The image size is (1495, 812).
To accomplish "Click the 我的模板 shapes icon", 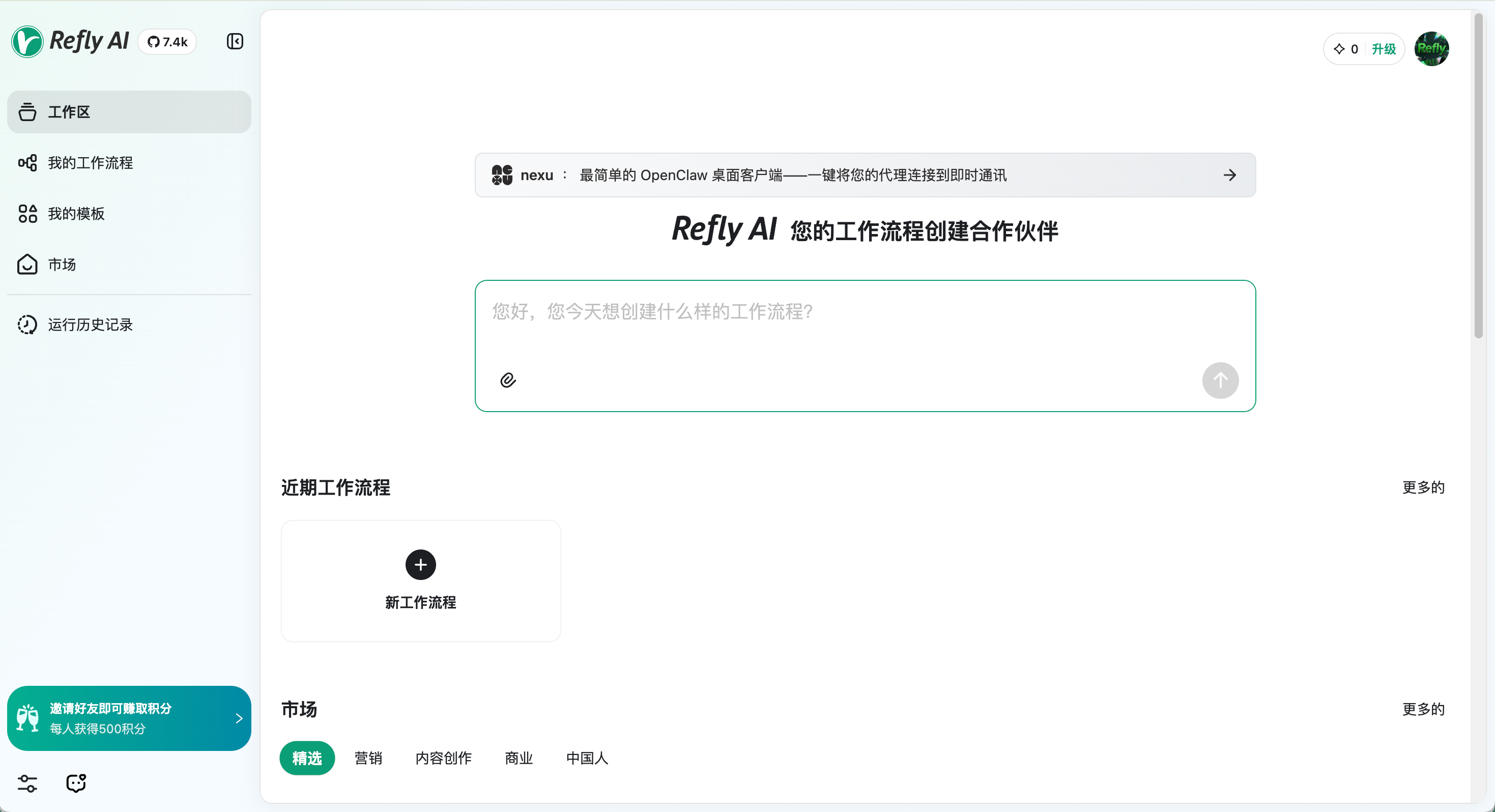I will click(x=27, y=214).
